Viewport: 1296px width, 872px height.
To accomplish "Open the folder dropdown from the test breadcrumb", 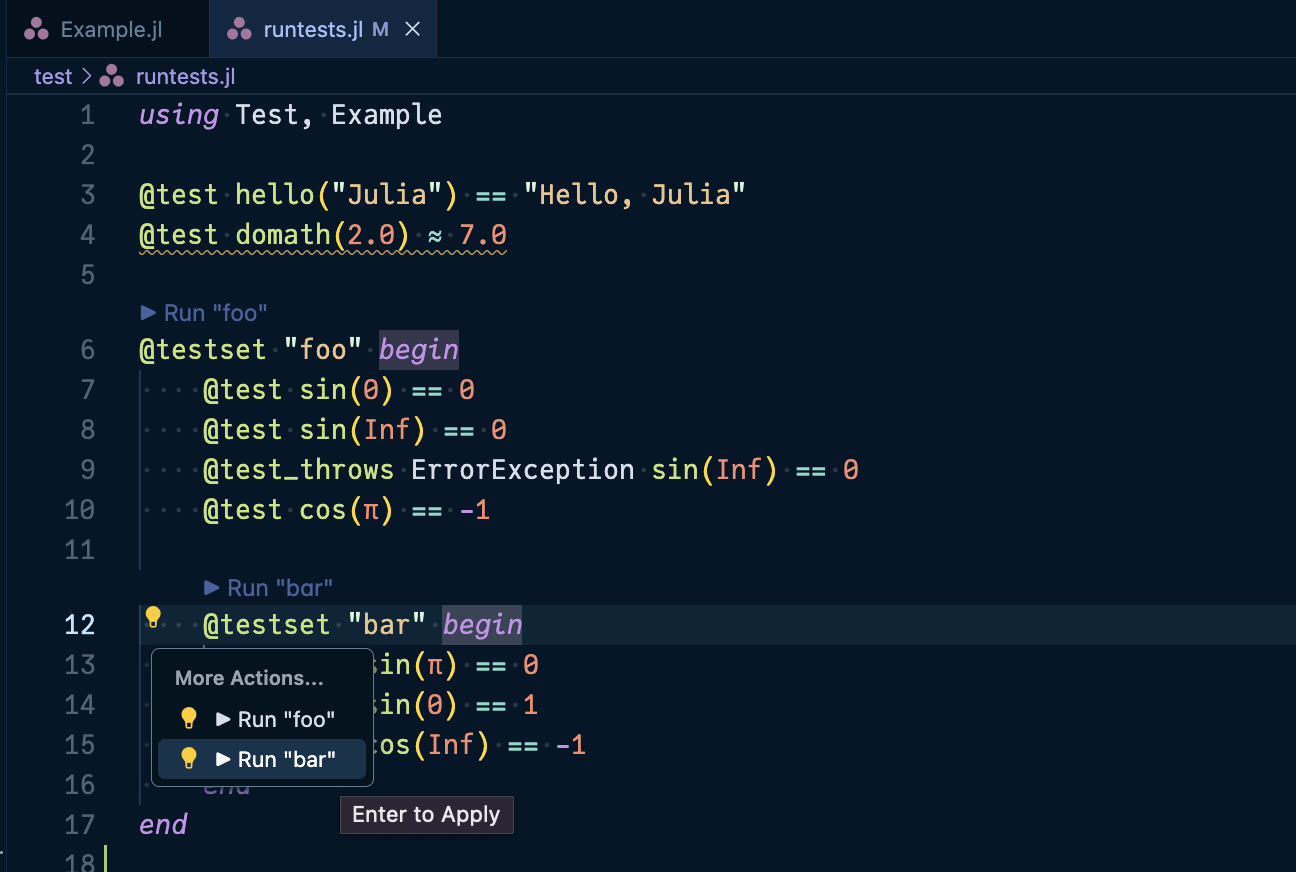I will [x=54, y=76].
